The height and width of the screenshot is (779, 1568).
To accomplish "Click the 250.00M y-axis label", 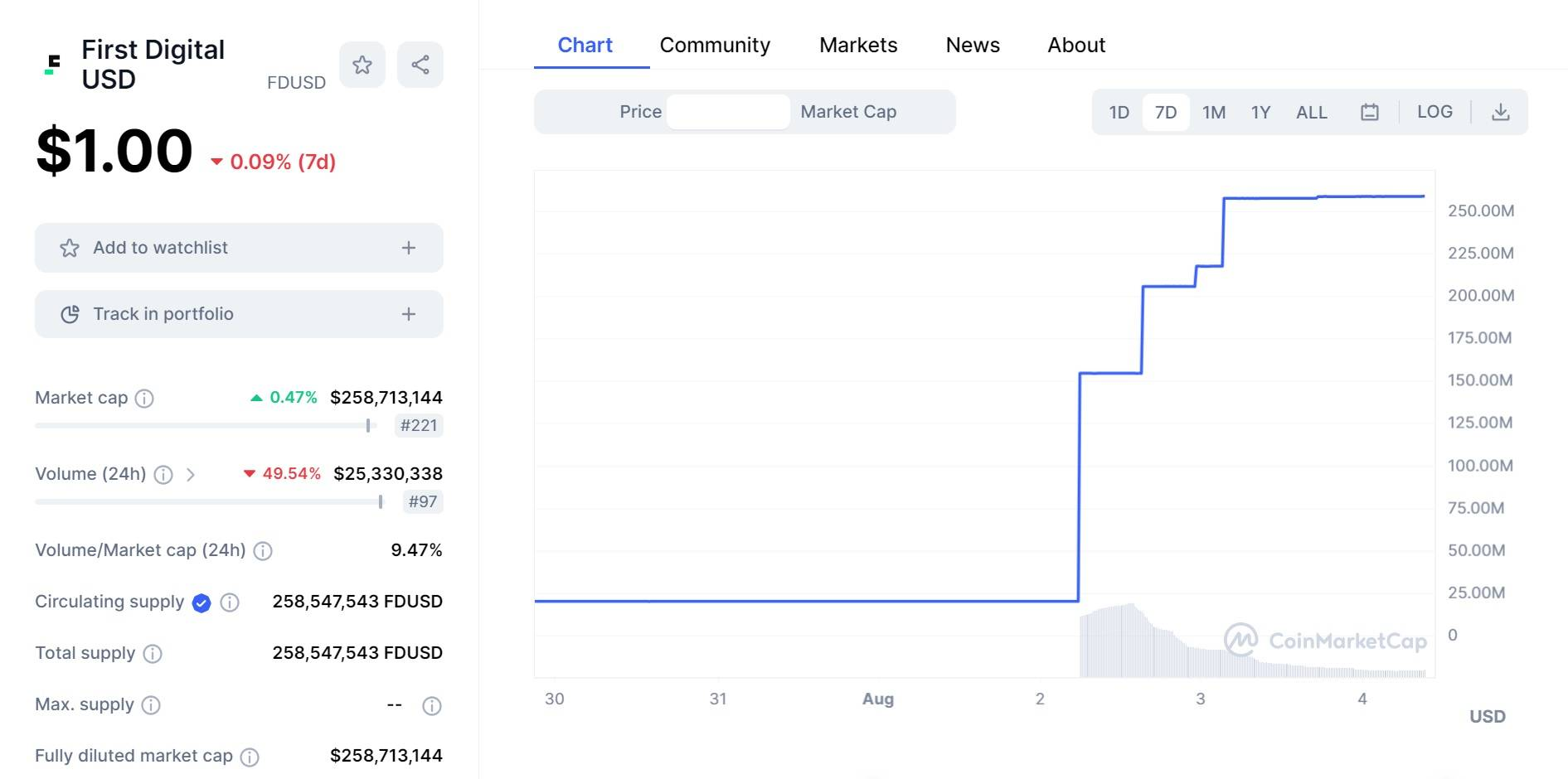I will tap(1481, 211).
